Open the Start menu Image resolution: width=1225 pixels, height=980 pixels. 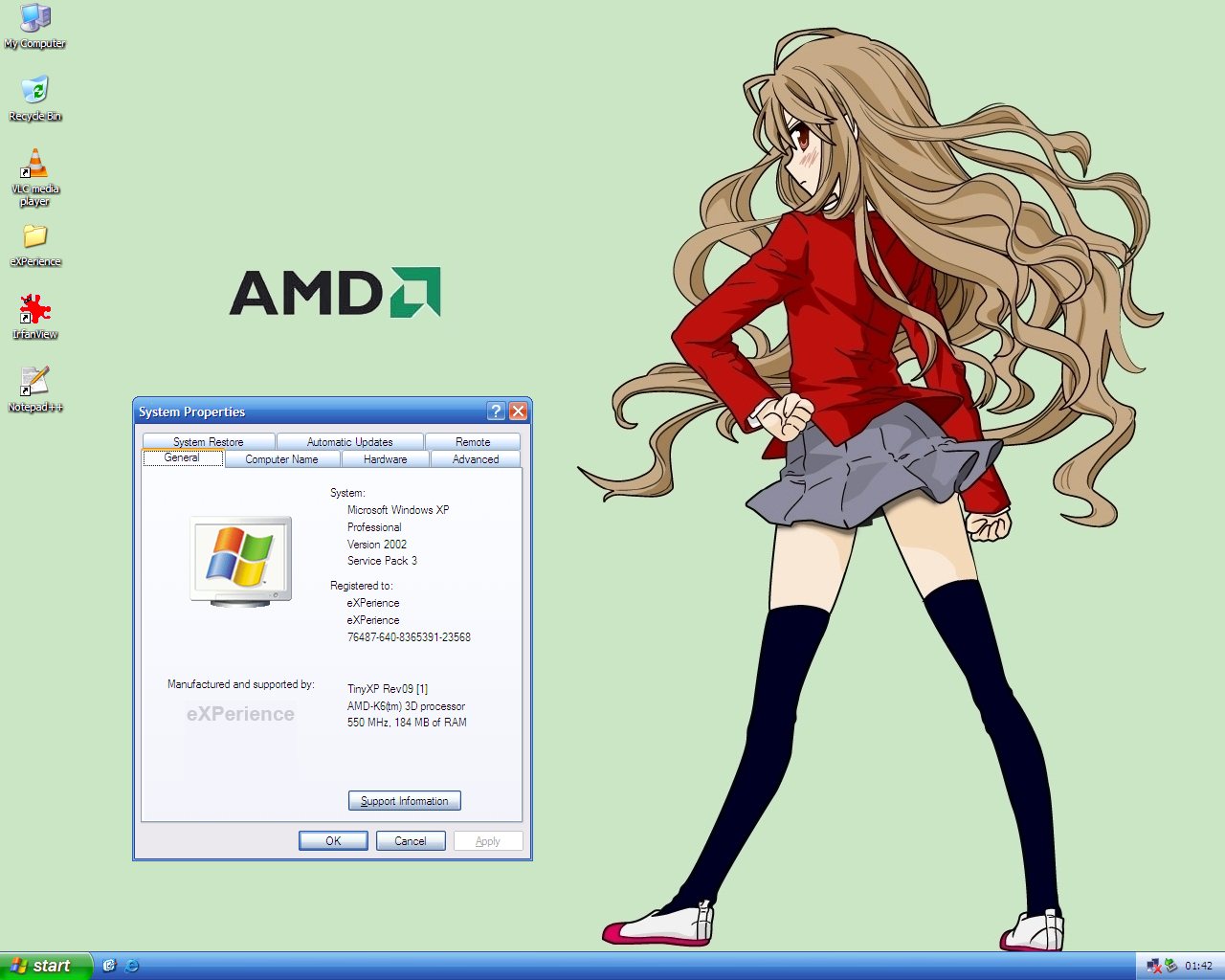46,966
